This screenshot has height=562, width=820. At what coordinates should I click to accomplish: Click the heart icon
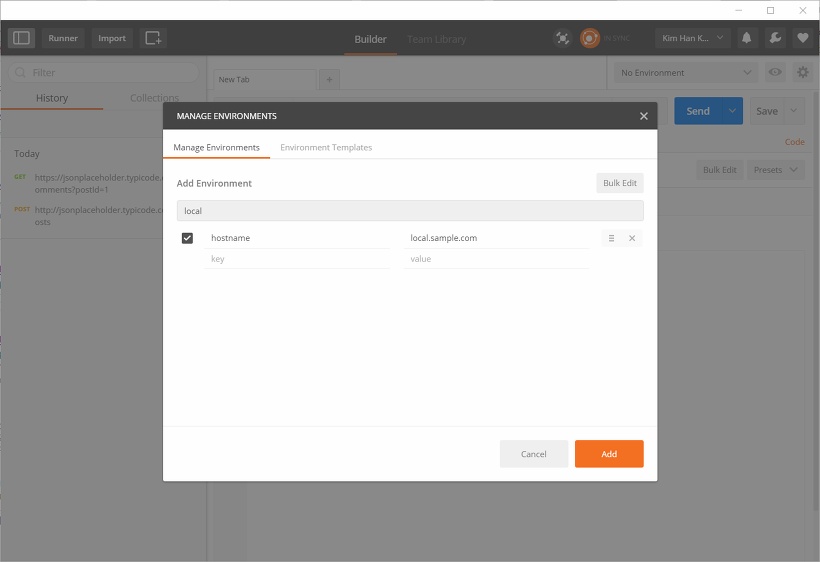tap(803, 38)
